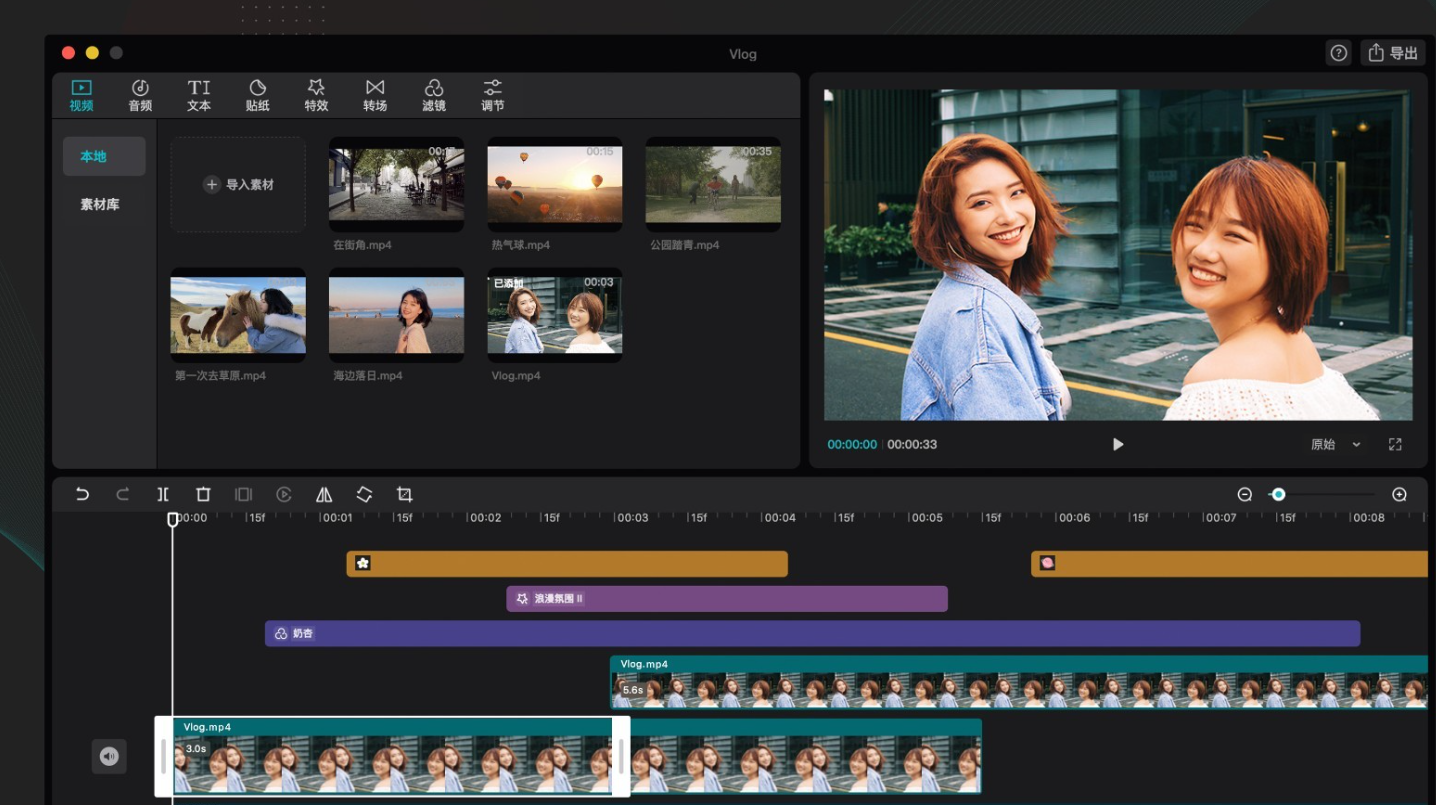The width and height of the screenshot is (1436, 805).
Task: Click the timeline zoom slider handle
Action: 1278,494
